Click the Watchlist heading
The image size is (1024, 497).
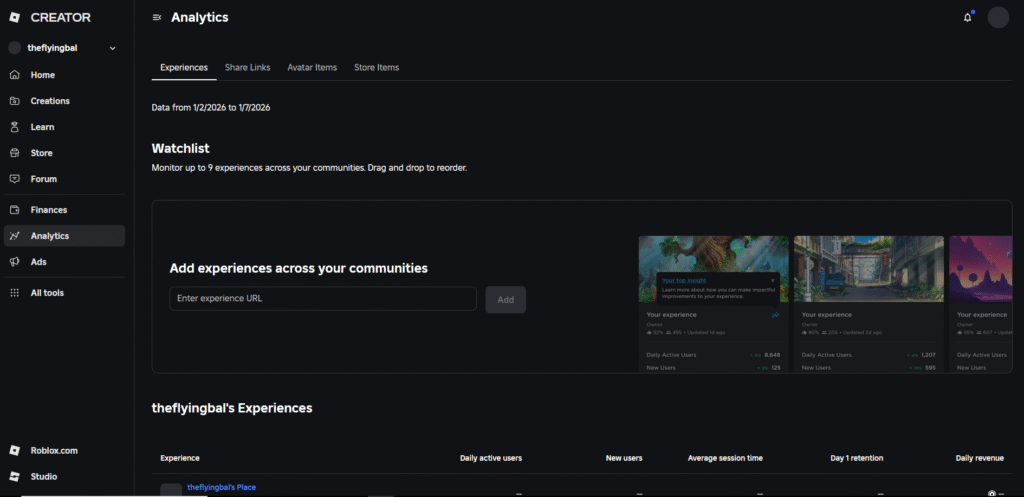coord(180,148)
